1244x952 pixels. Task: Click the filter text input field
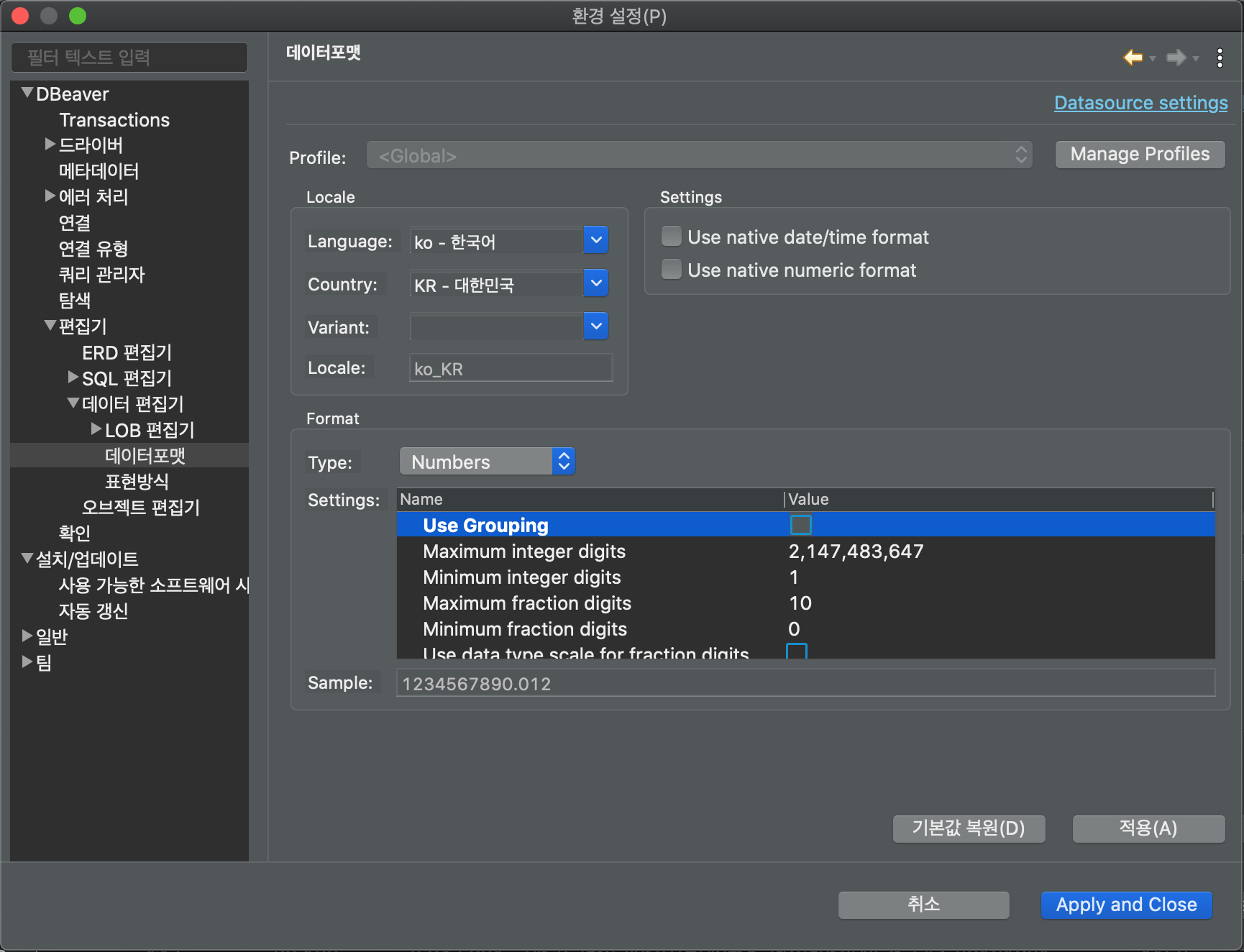click(x=129, y=58)
